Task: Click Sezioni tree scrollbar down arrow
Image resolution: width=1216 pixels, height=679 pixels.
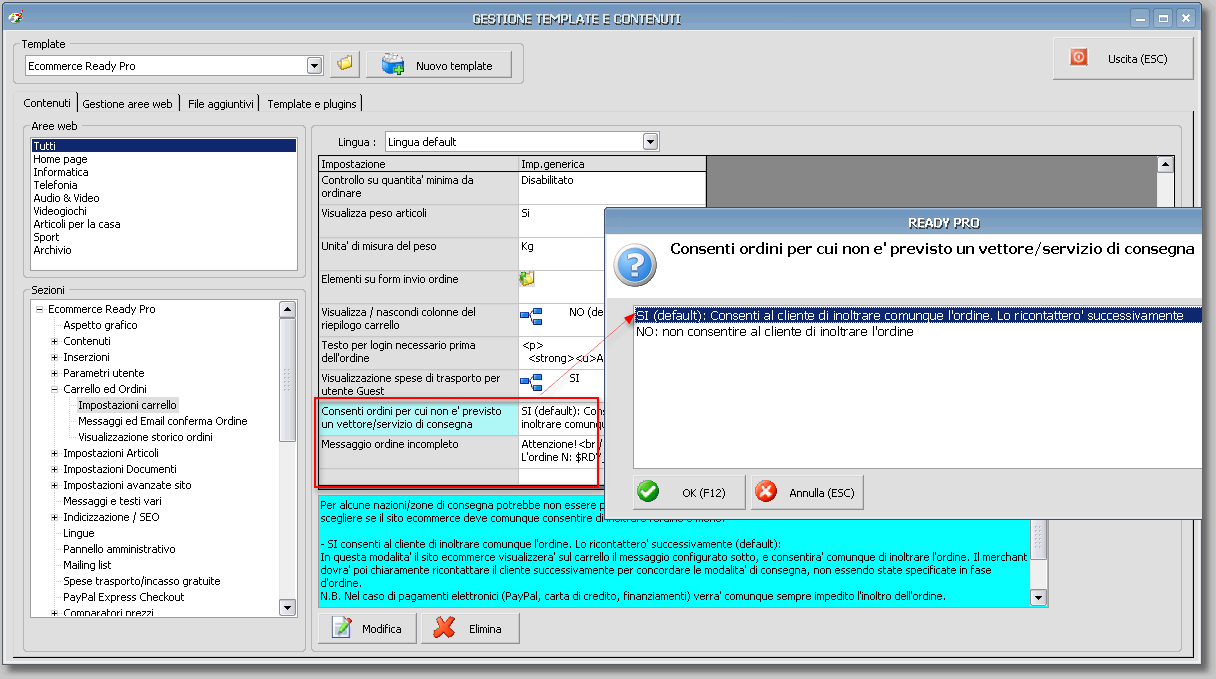Action: tap(288, 606)
